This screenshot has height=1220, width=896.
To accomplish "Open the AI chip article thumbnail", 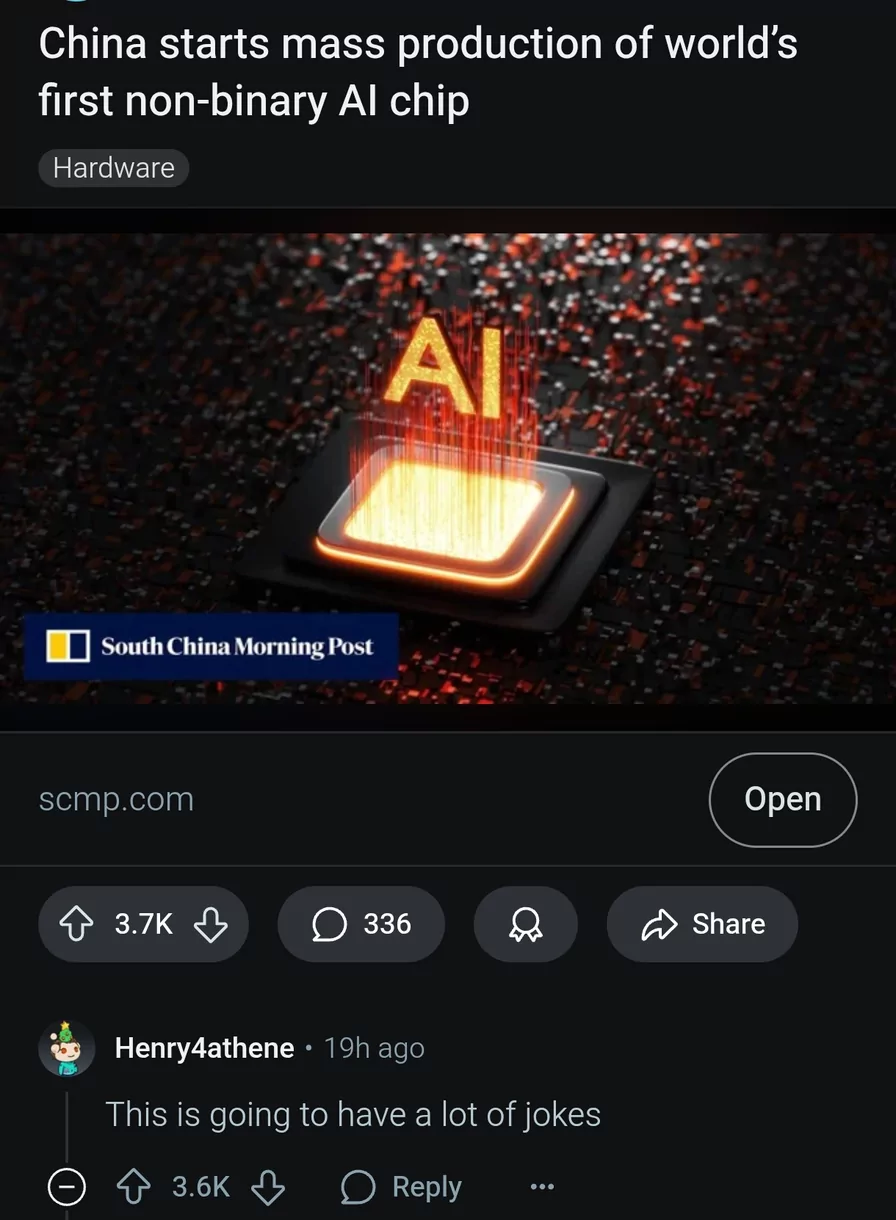I will click(448, 468).
